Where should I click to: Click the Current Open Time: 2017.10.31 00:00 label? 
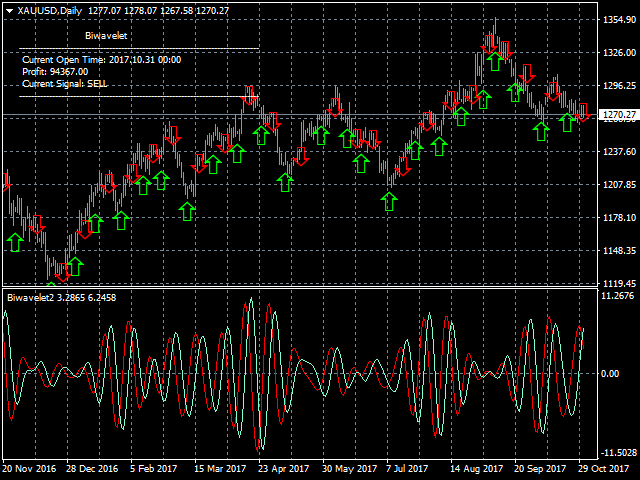(x=102, y=60)
